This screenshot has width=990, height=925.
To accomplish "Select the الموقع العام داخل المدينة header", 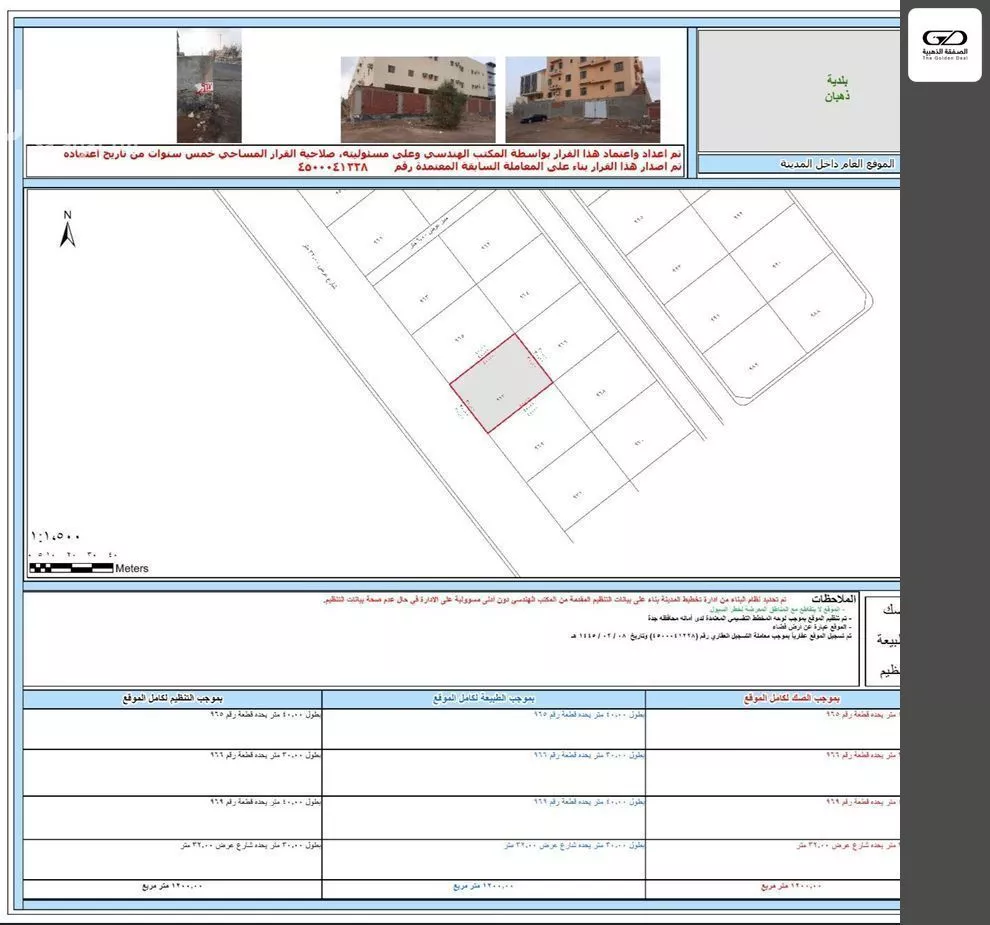I will pyautogui.click(x=800, y=163).
